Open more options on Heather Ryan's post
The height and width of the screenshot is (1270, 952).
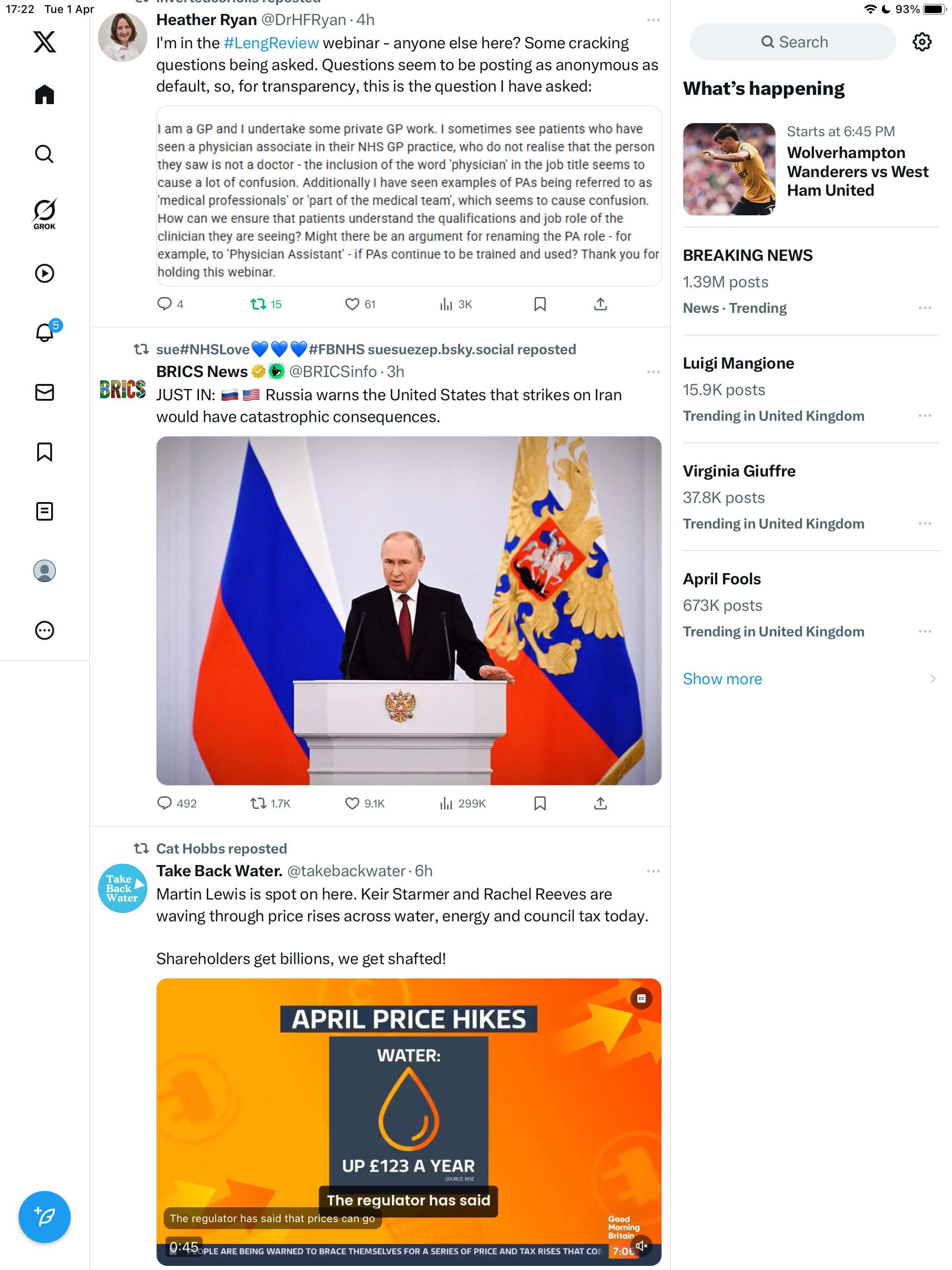(x=653, y=20)
